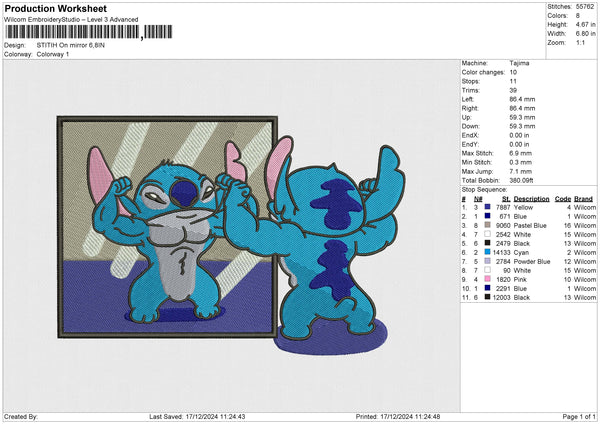Click the Pink swatch in stop 9
The width and height of the screenshot is (600, 424).
pyautogui.click(x=488, y=279)
